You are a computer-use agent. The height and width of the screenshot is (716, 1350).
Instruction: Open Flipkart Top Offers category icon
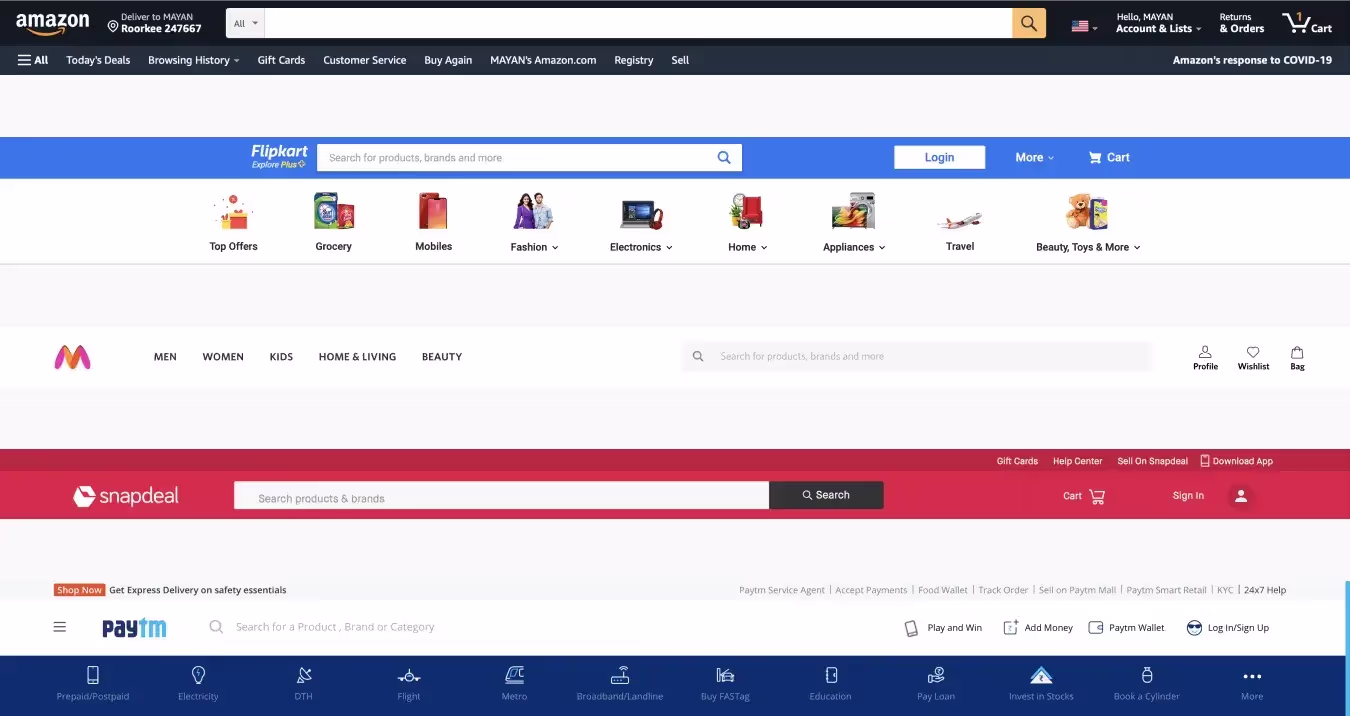click(x=233, y=212)
